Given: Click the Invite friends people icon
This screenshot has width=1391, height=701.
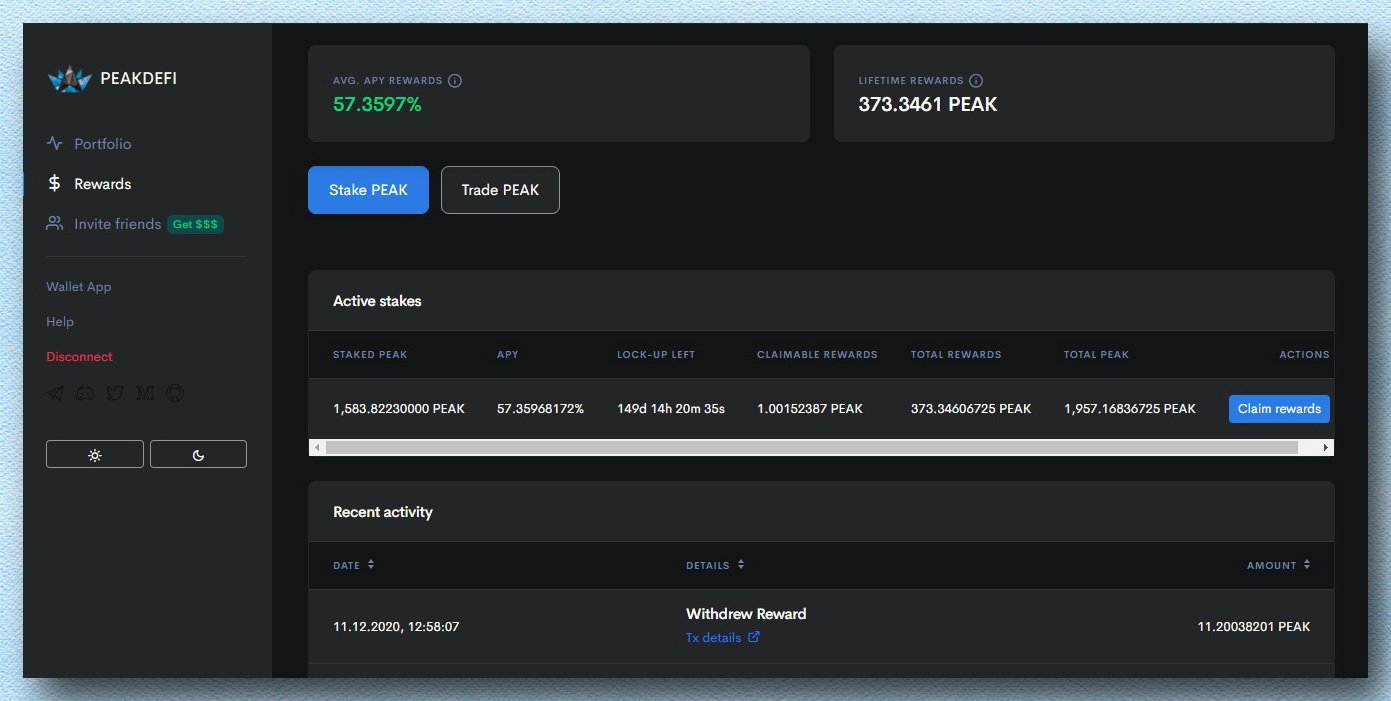Looking at the screenshot, I should tap(55, 223).
